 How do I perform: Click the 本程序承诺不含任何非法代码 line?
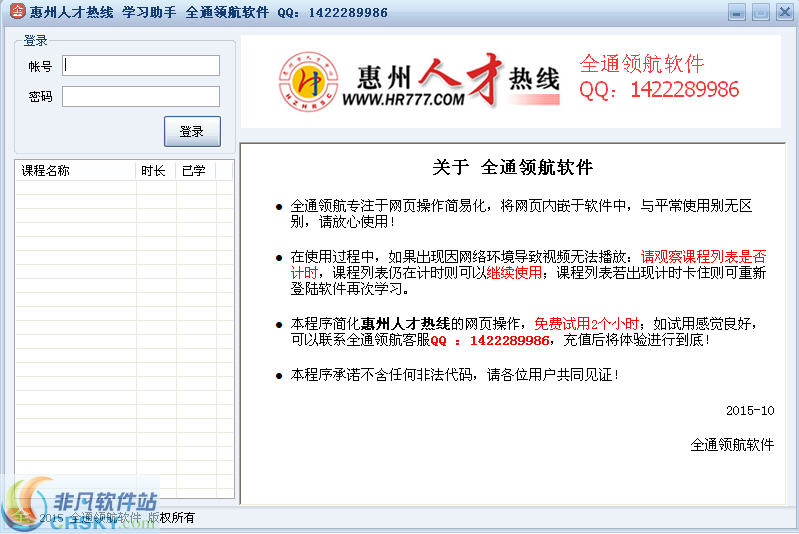pyautogui.click(x=454, y=375)
